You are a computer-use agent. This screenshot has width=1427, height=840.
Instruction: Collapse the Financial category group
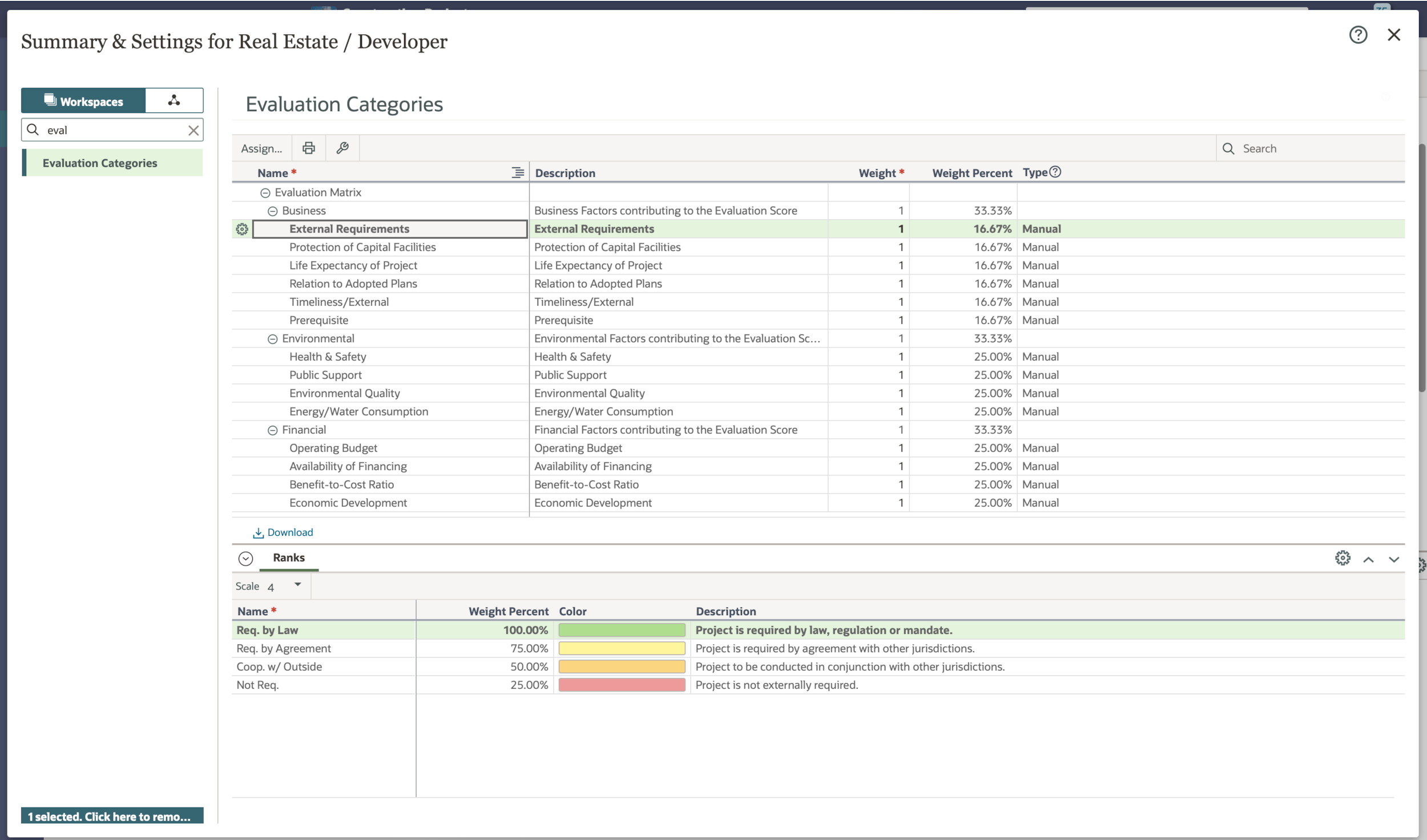273,430
